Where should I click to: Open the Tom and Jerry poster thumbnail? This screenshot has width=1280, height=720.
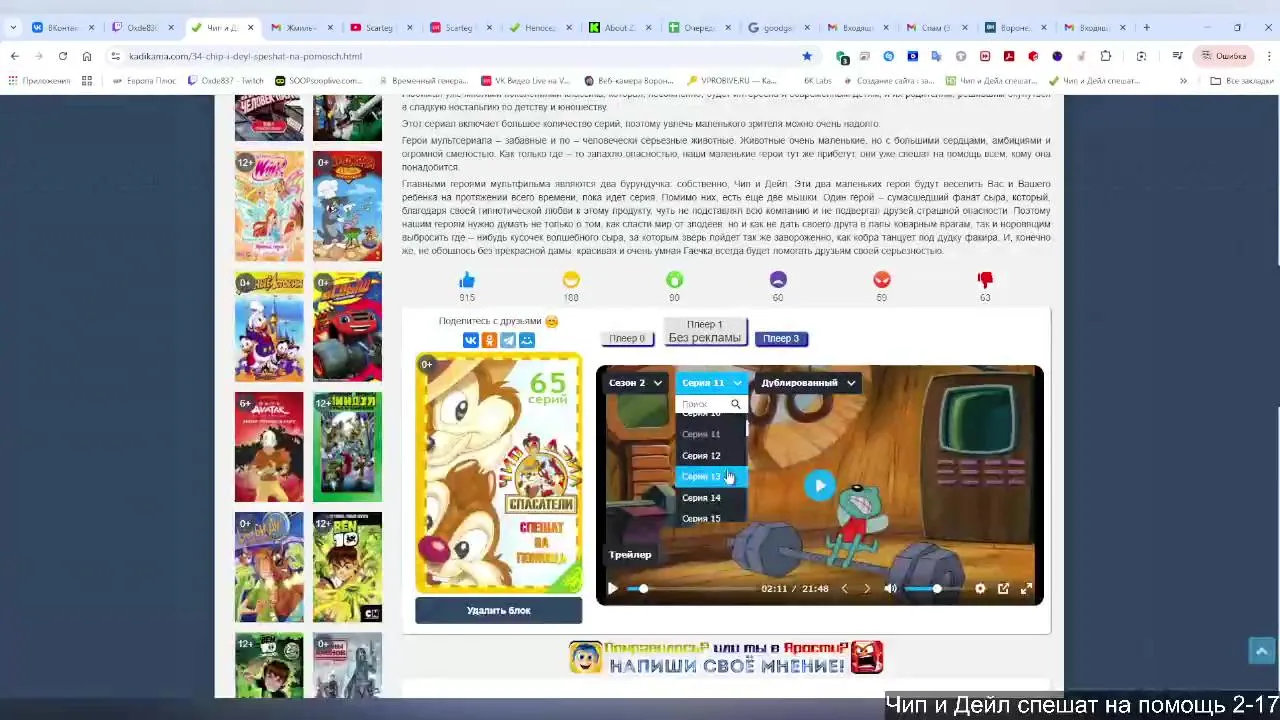(347, 207)
